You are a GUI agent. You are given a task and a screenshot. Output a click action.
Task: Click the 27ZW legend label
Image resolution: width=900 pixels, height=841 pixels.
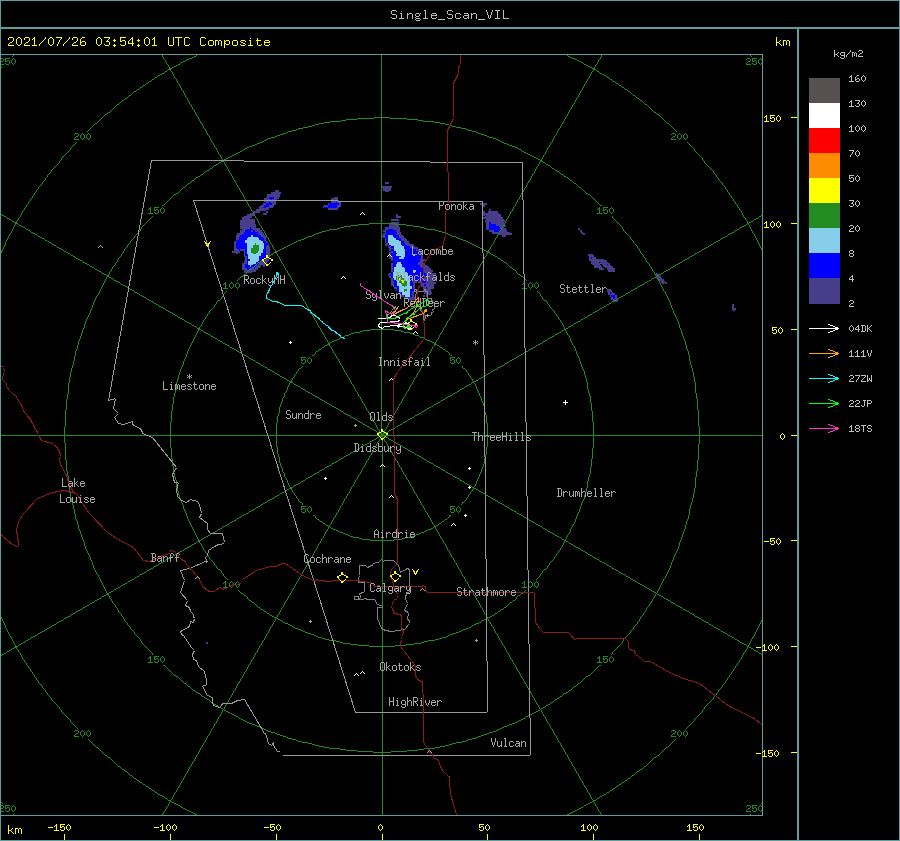coord(860,378)
